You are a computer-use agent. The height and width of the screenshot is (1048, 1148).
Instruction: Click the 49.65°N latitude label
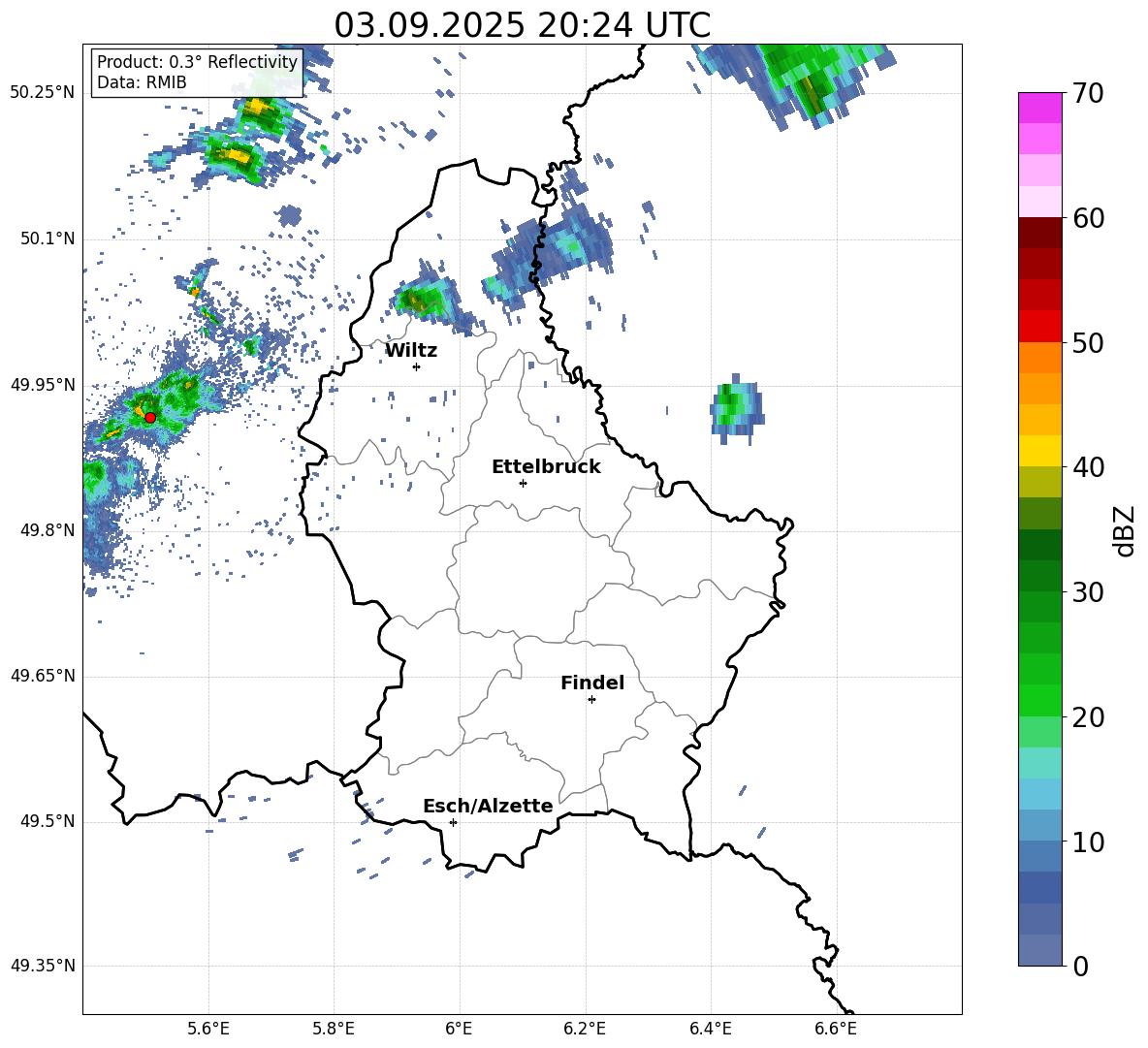coord(43,676)
